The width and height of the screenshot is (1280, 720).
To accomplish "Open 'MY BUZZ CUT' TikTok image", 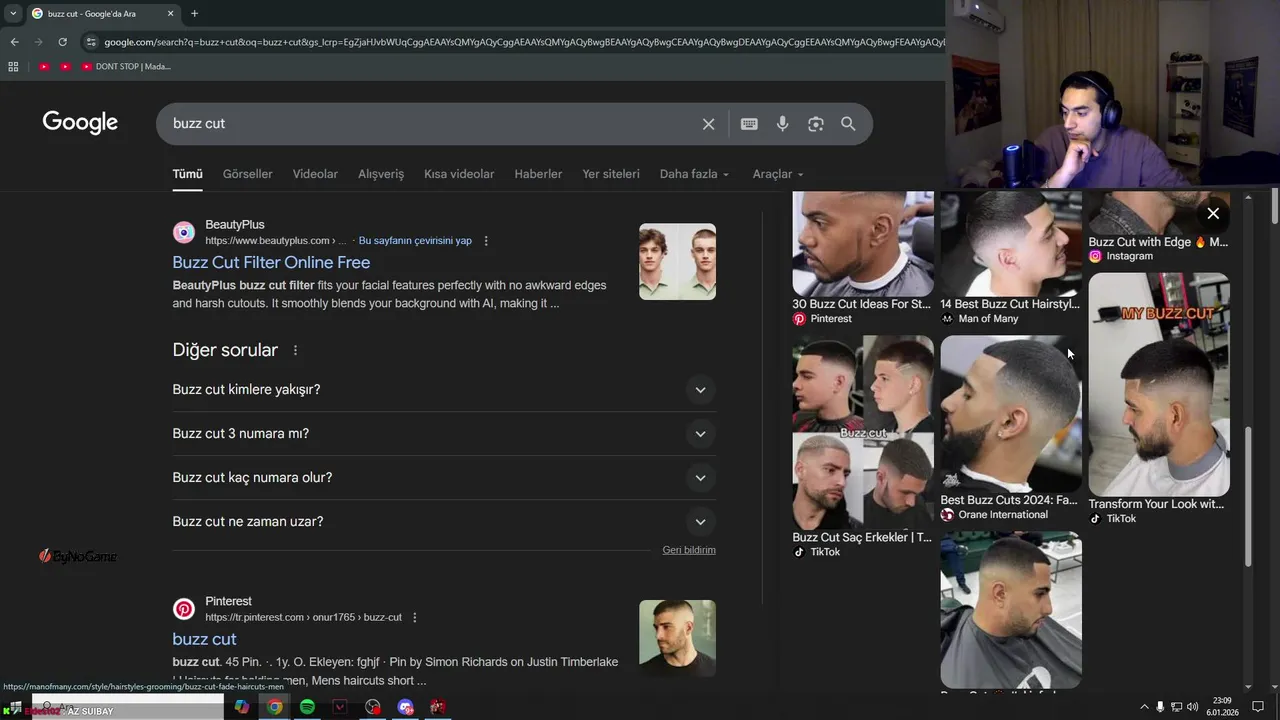I will 1159,384.
